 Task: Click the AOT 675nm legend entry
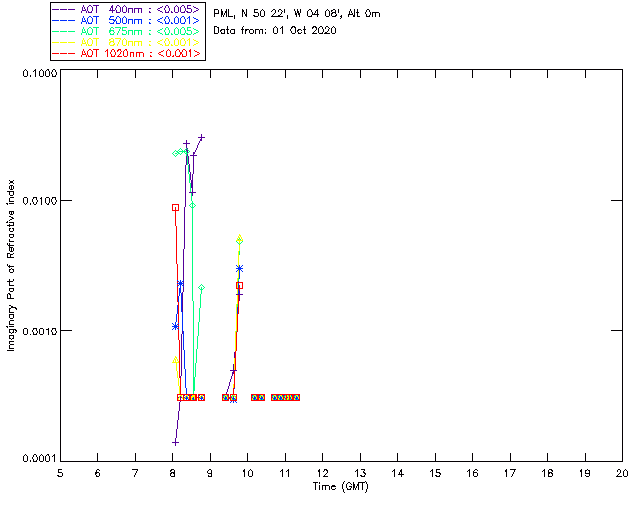click(x=127, y=31)
